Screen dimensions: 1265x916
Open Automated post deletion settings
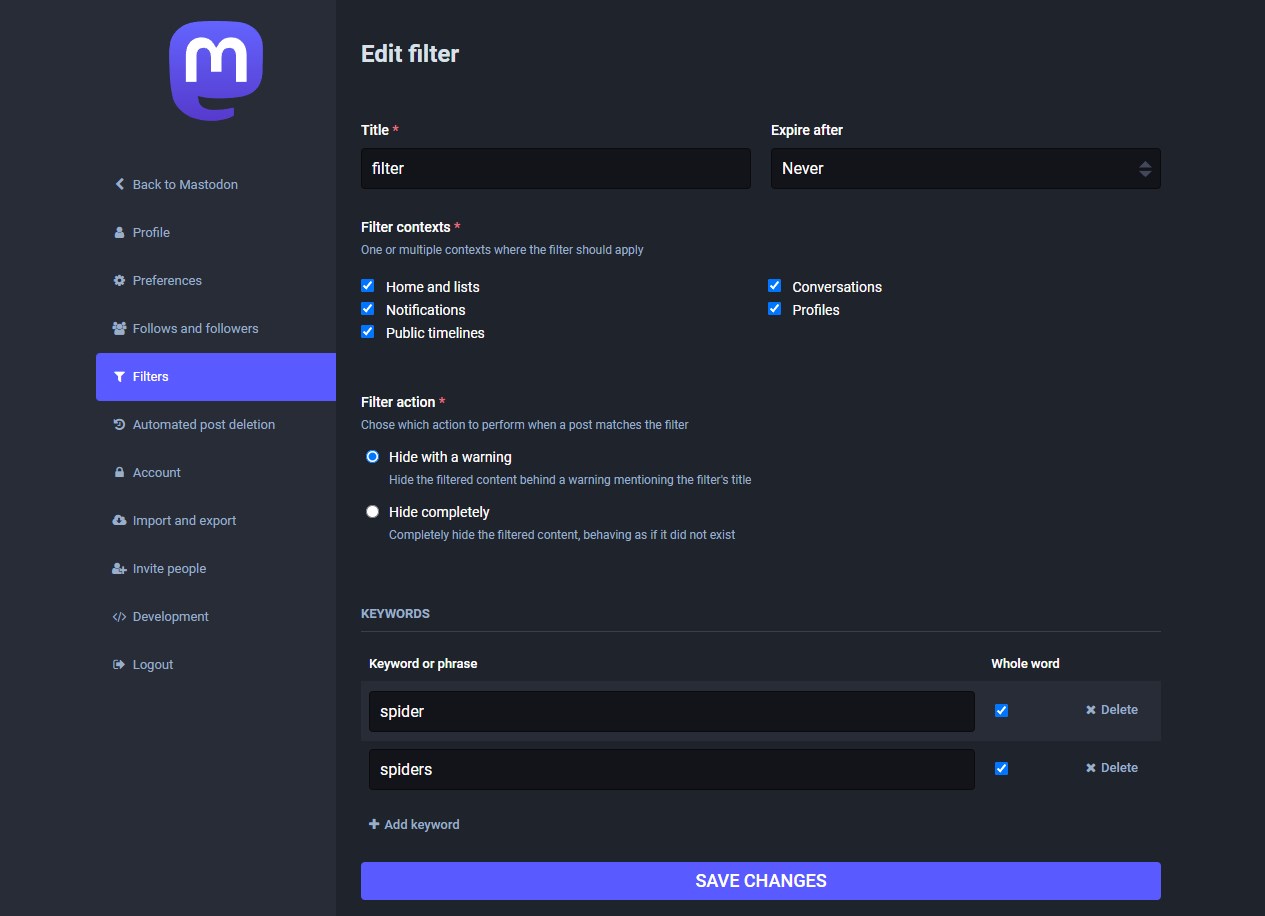[x=216, y=424]
